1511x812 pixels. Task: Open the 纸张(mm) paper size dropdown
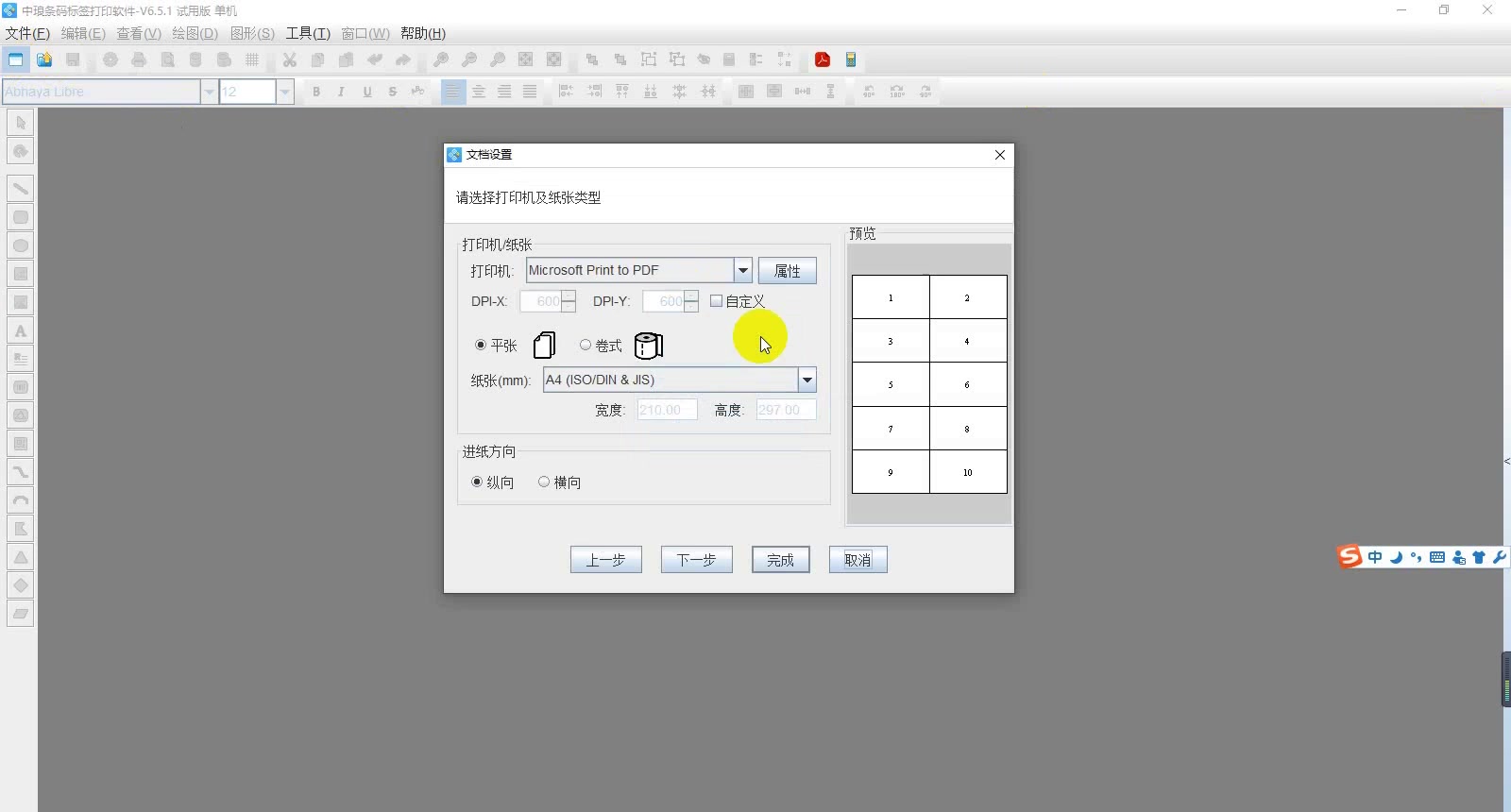(x=807, y=380)
